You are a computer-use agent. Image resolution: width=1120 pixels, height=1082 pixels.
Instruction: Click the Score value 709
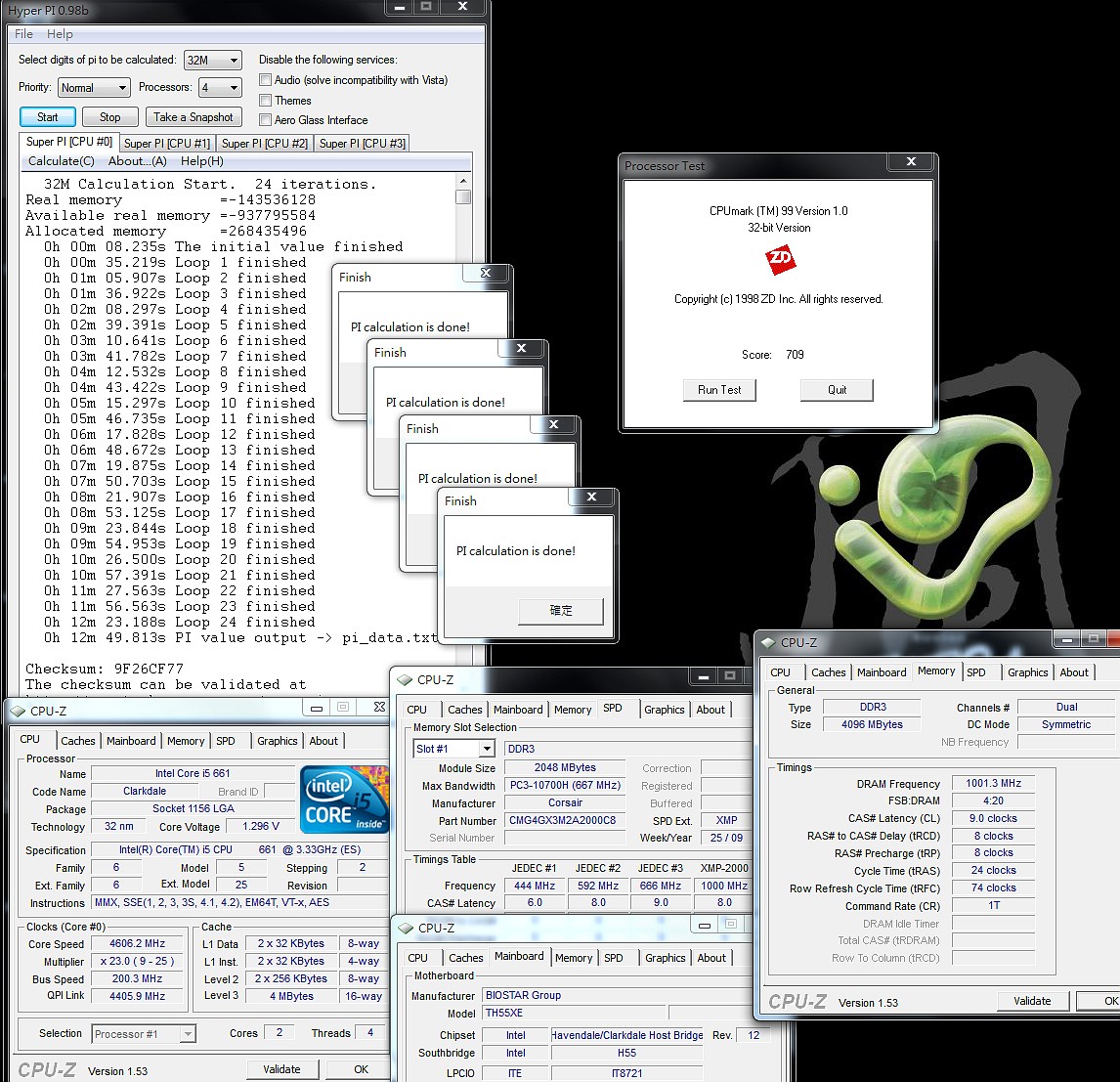(x=795, y=355)
